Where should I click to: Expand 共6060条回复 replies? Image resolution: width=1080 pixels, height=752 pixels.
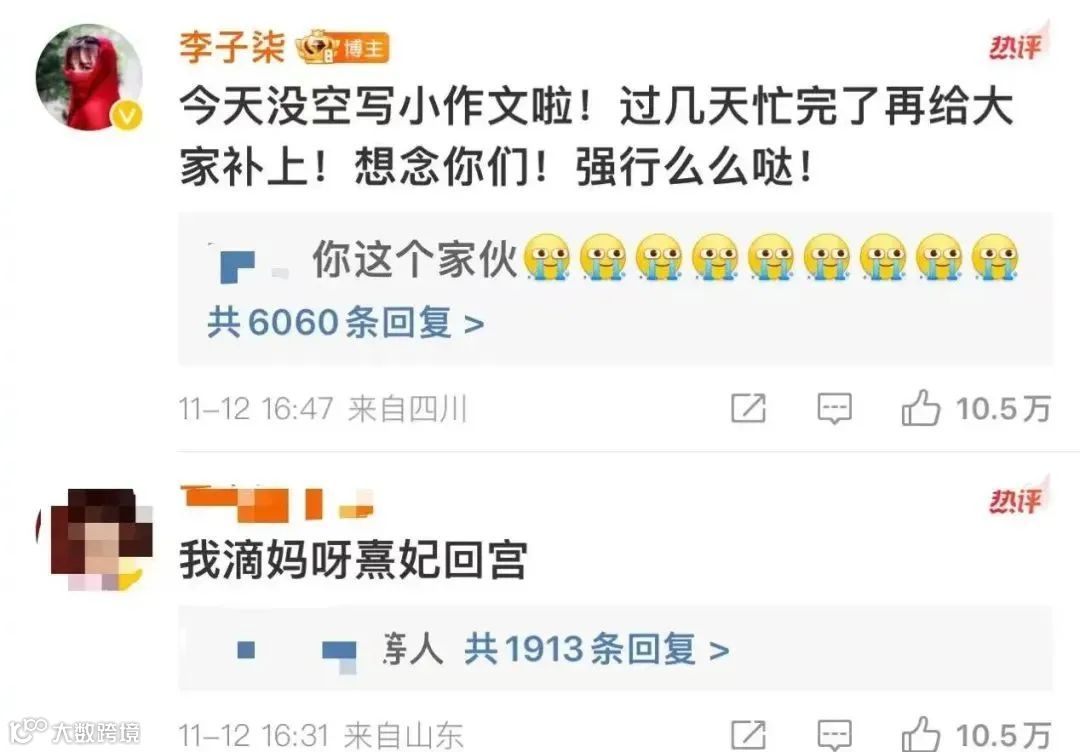click(346, 323)
